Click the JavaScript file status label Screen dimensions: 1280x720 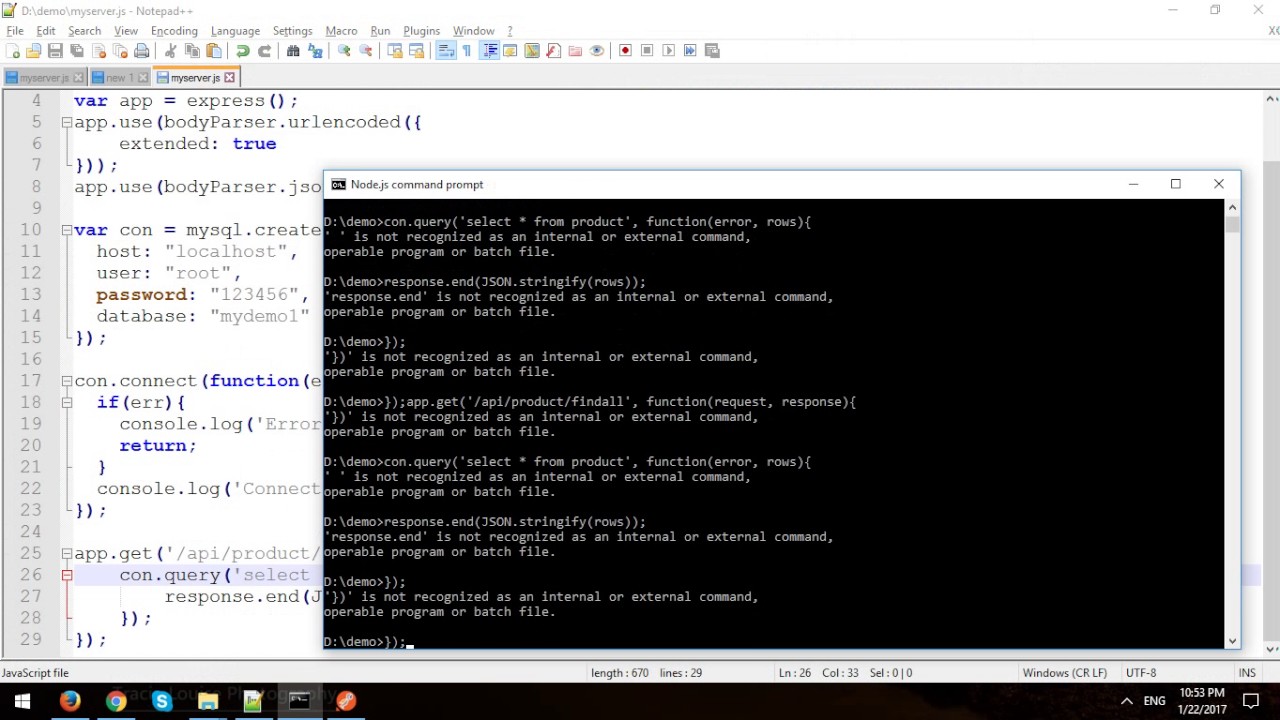(35, 673)
